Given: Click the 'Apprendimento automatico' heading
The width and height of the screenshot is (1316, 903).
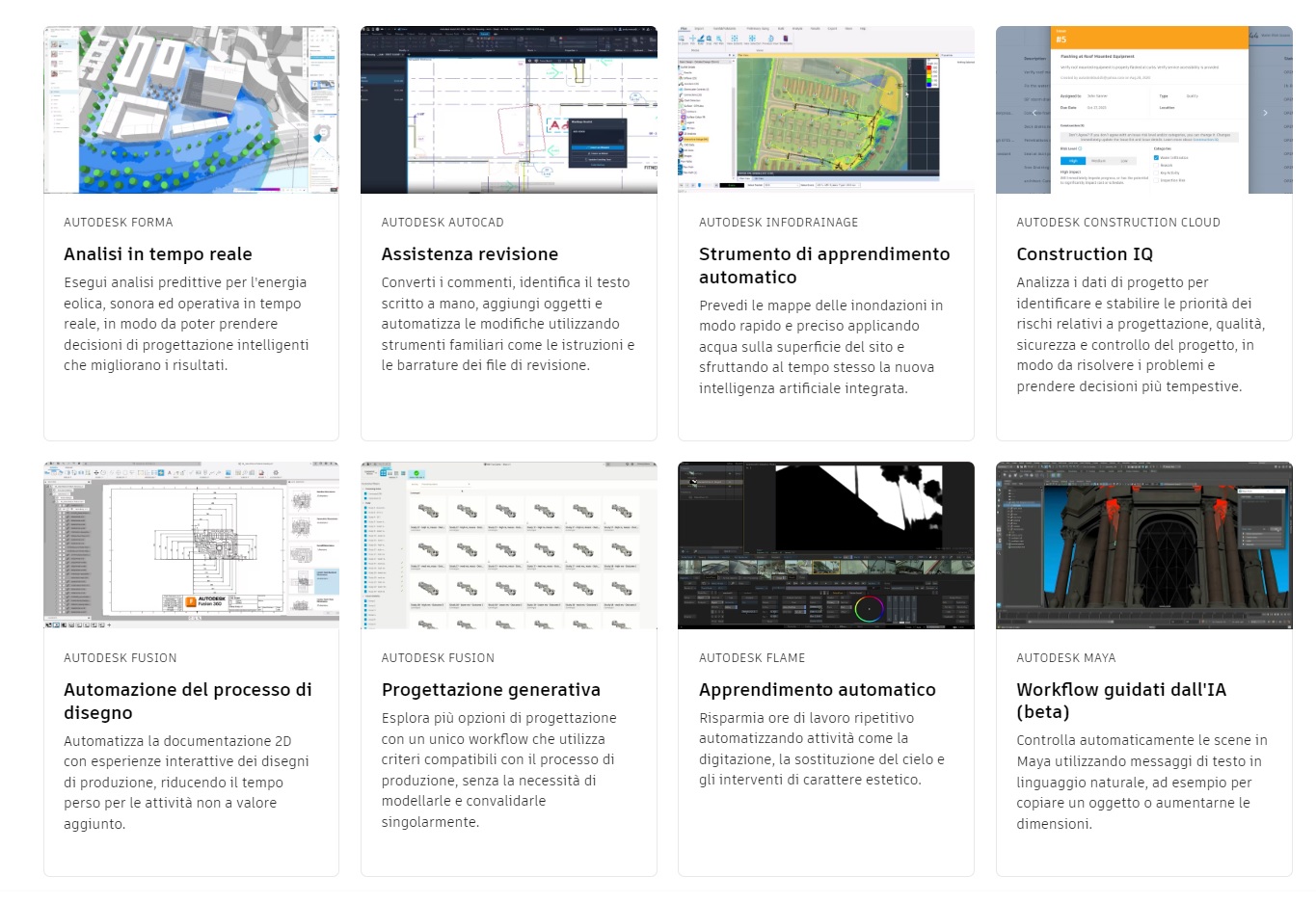Looking at the screenshot, I should point(818,690).
